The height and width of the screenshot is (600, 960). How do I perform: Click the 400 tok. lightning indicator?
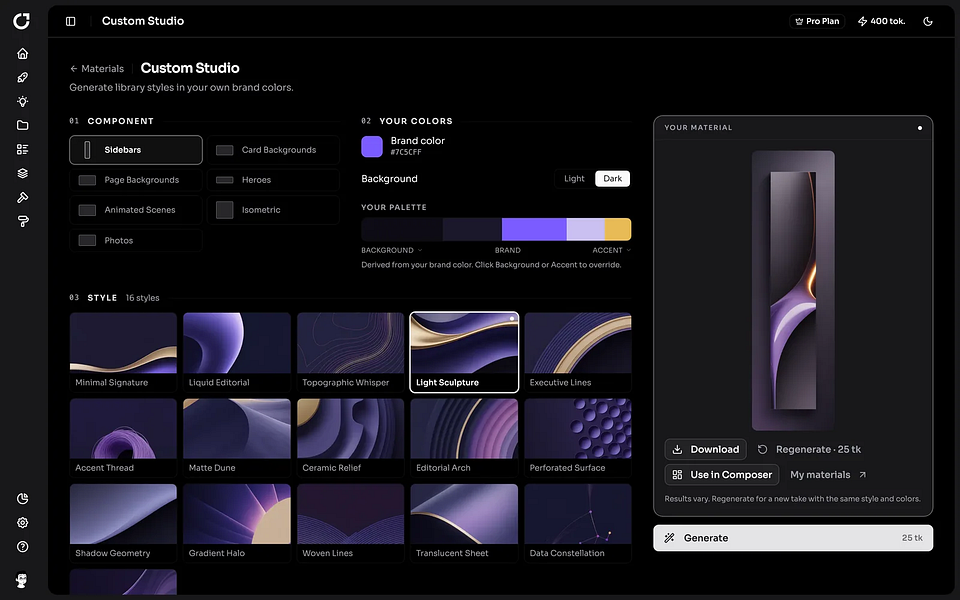[882, 21]
